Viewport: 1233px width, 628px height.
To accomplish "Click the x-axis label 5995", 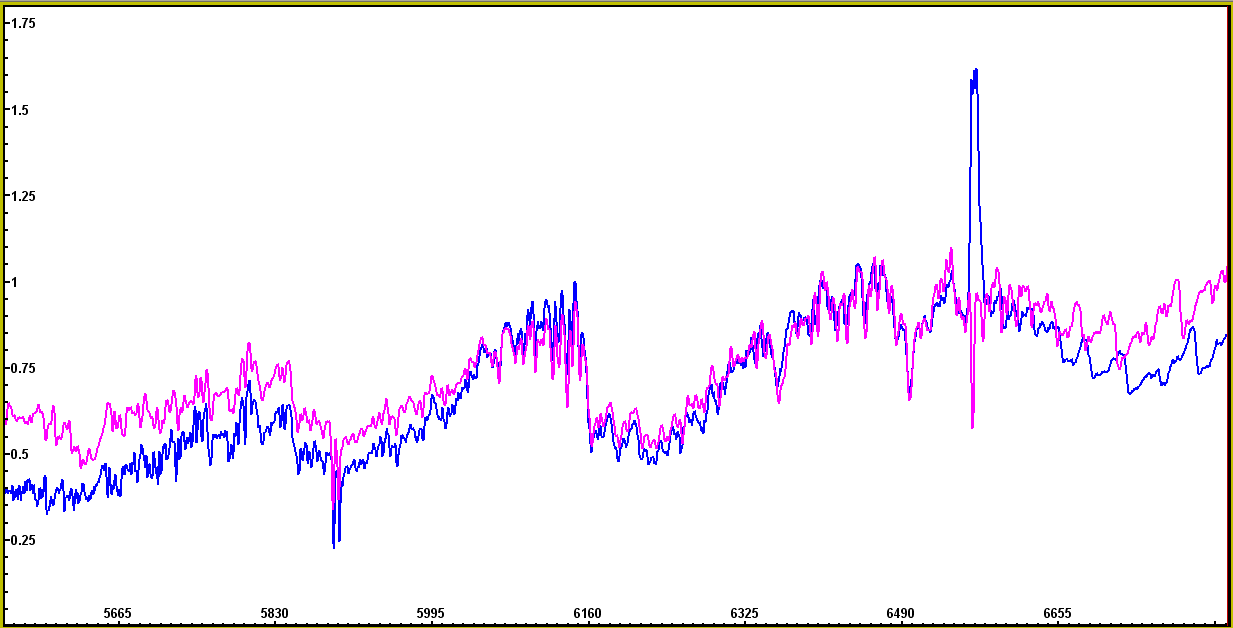I will point(430,613).
